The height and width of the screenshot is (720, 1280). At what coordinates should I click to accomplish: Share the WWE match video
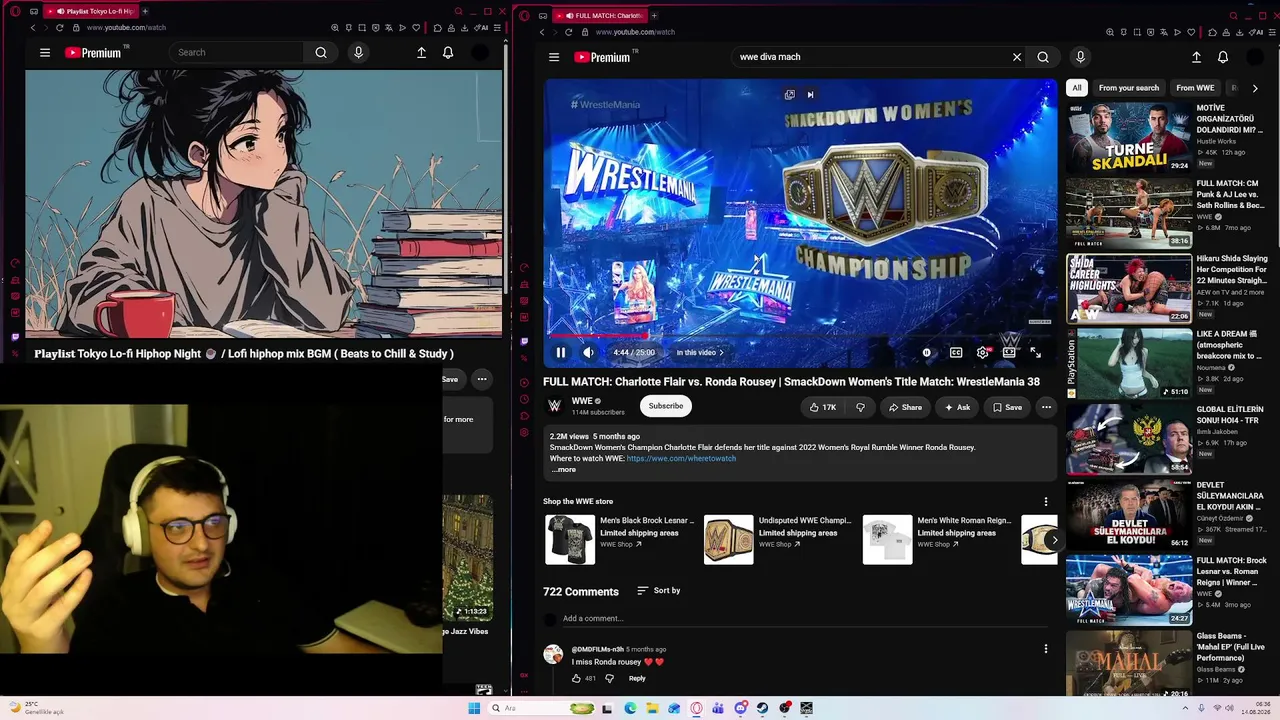point(905,407)
